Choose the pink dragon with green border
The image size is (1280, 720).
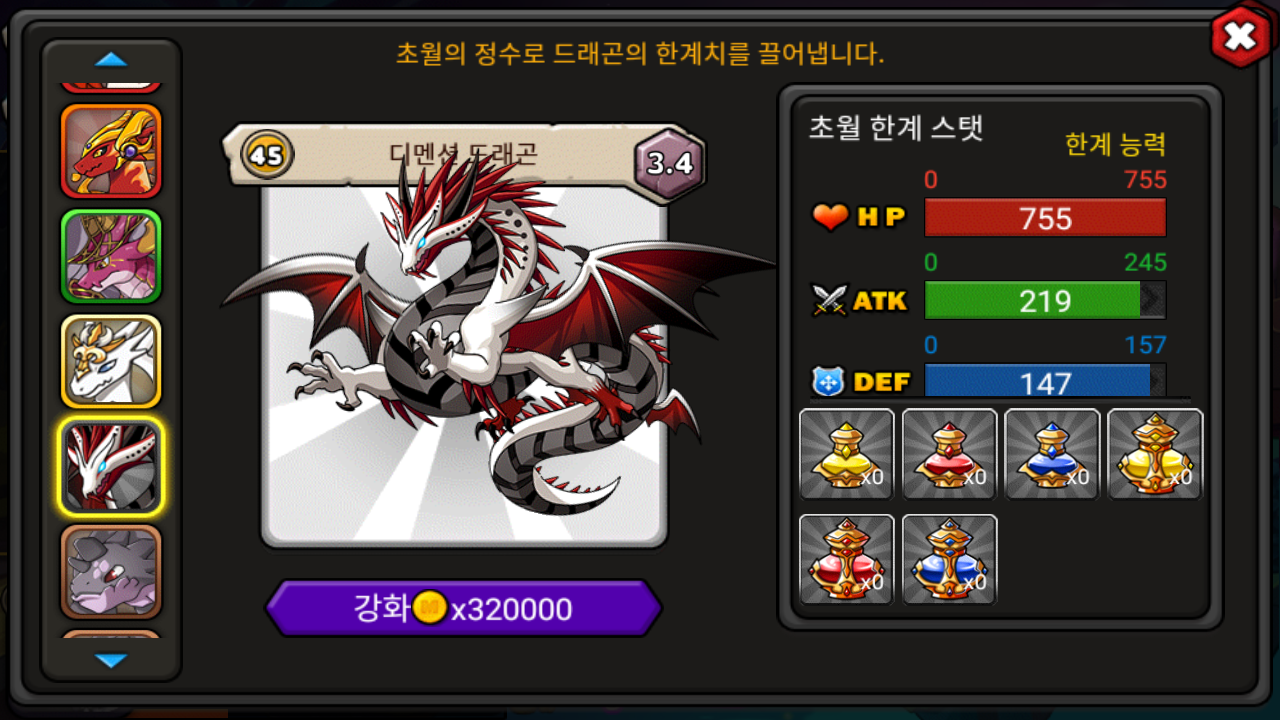click(x=111, y=256)
